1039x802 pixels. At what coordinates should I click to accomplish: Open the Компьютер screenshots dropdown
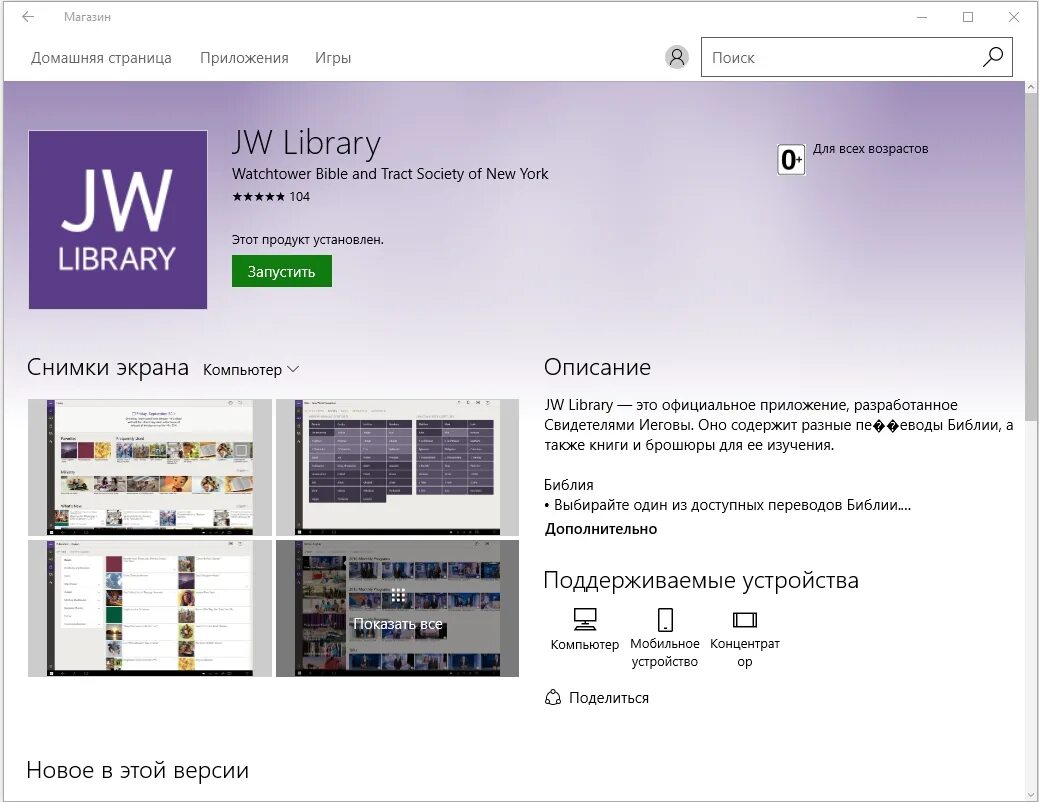coord(250,369)
